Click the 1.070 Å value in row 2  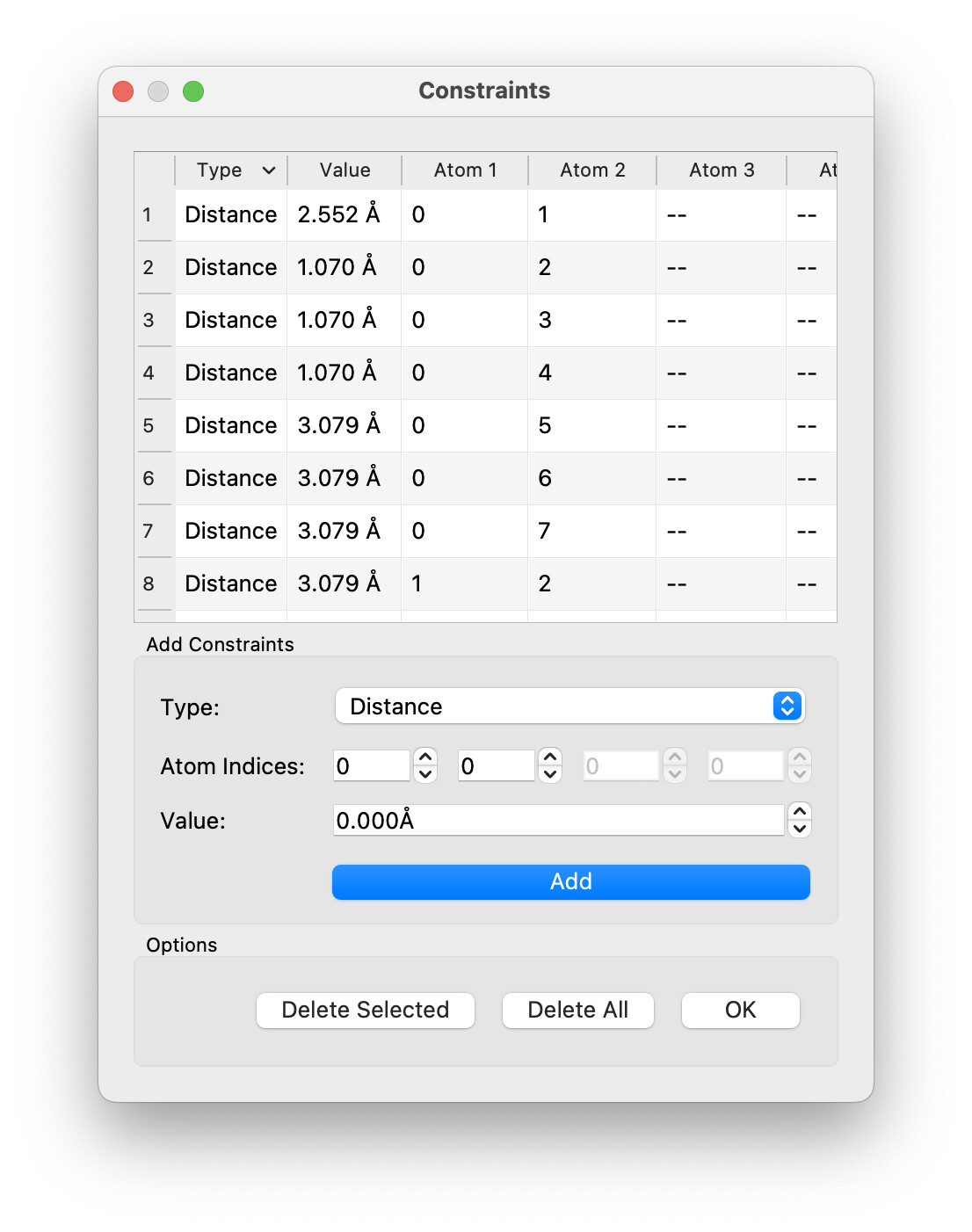pos(345,267)
